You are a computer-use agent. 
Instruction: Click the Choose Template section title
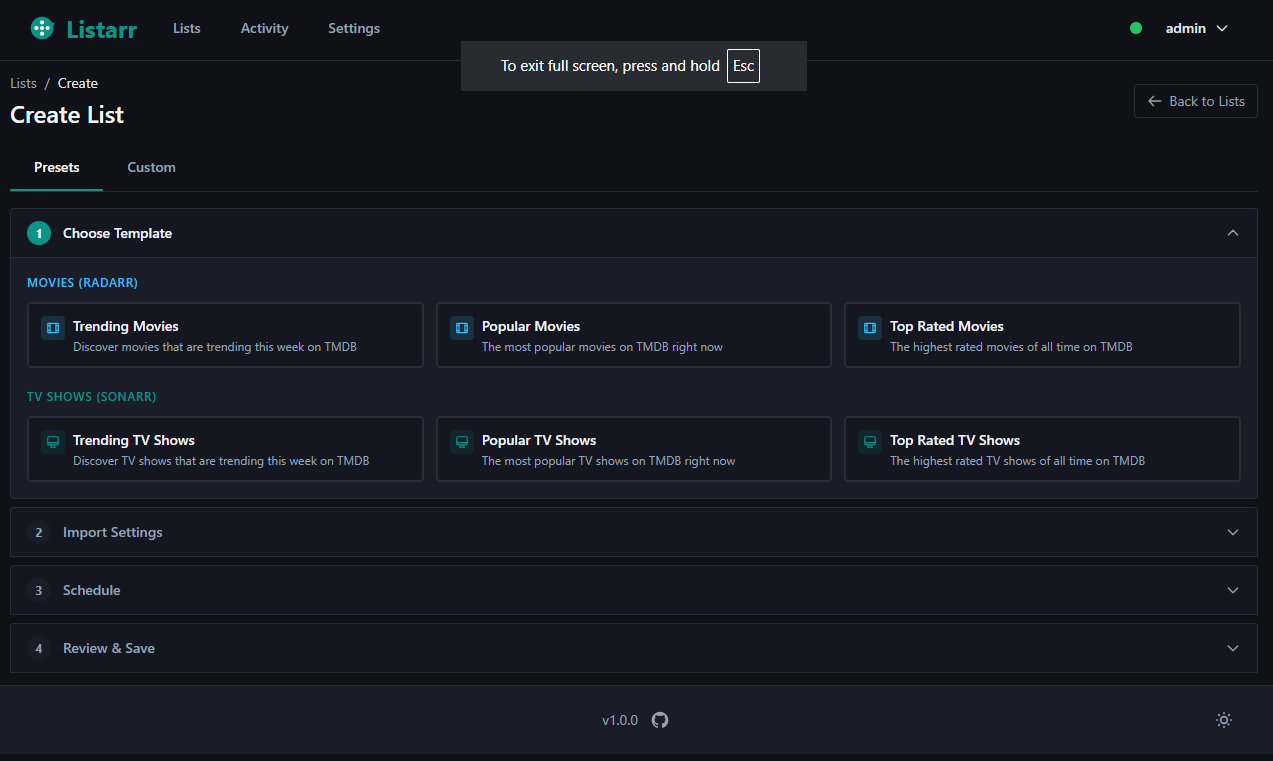(118, 233)
